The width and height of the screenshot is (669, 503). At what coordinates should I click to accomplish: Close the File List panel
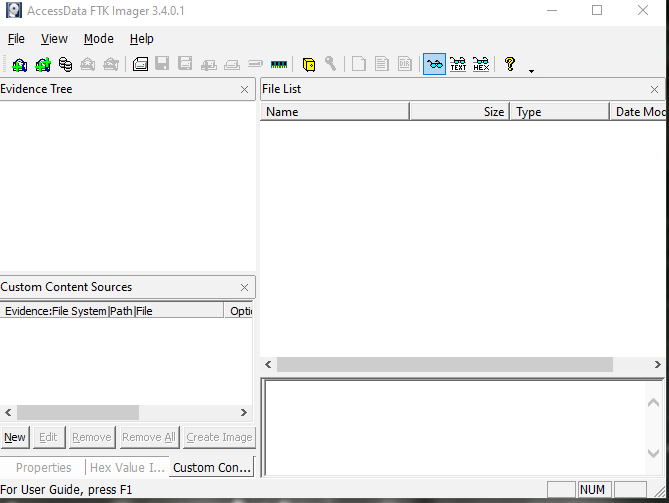(654, 90)
